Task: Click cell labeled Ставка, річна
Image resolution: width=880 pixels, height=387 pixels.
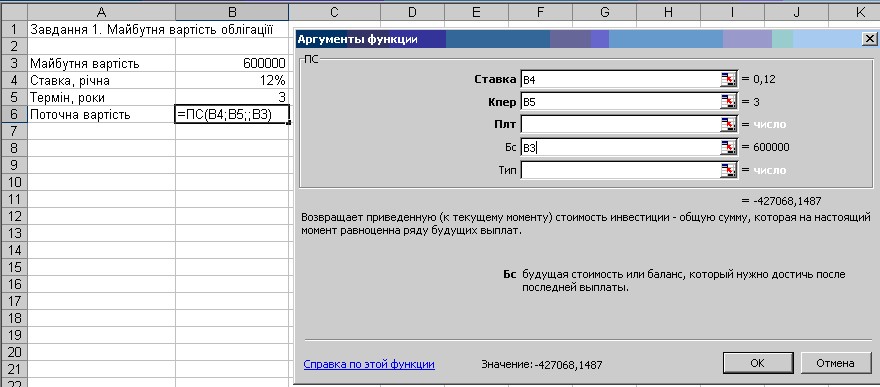Action: point(101,80)
